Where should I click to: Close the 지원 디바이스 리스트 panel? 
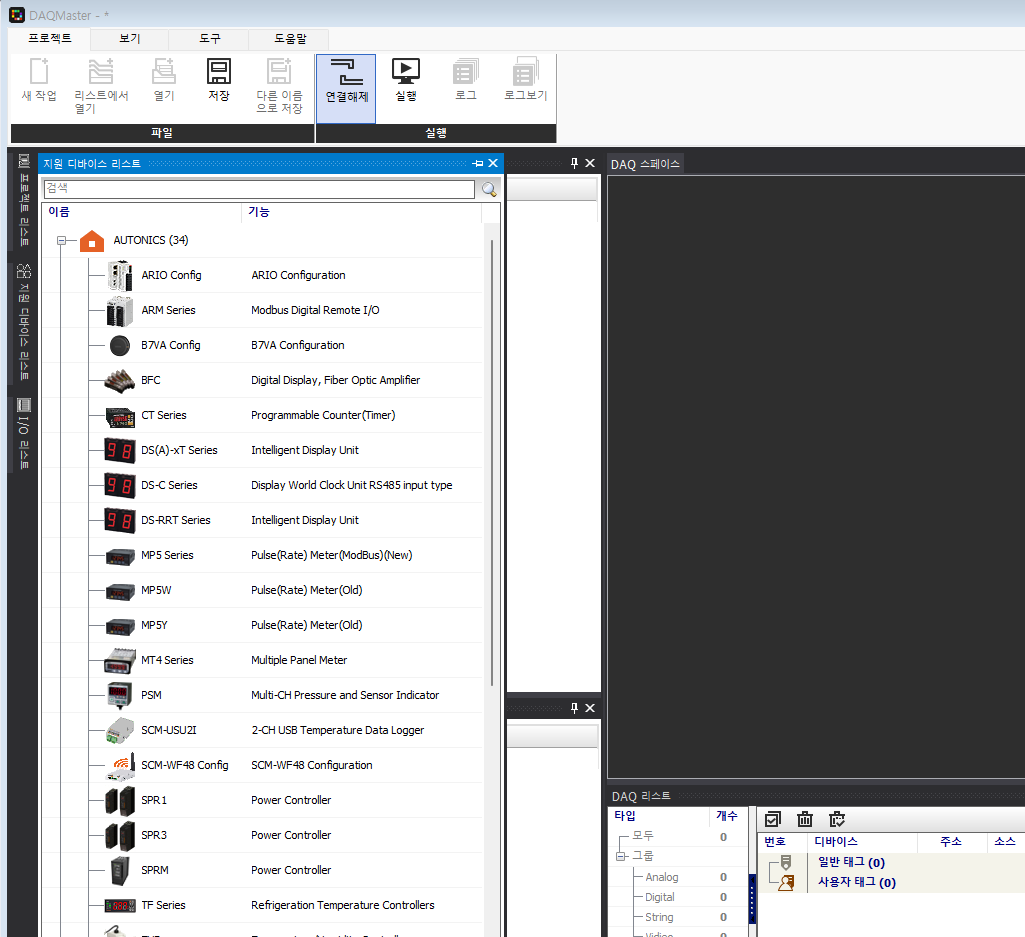494,163
